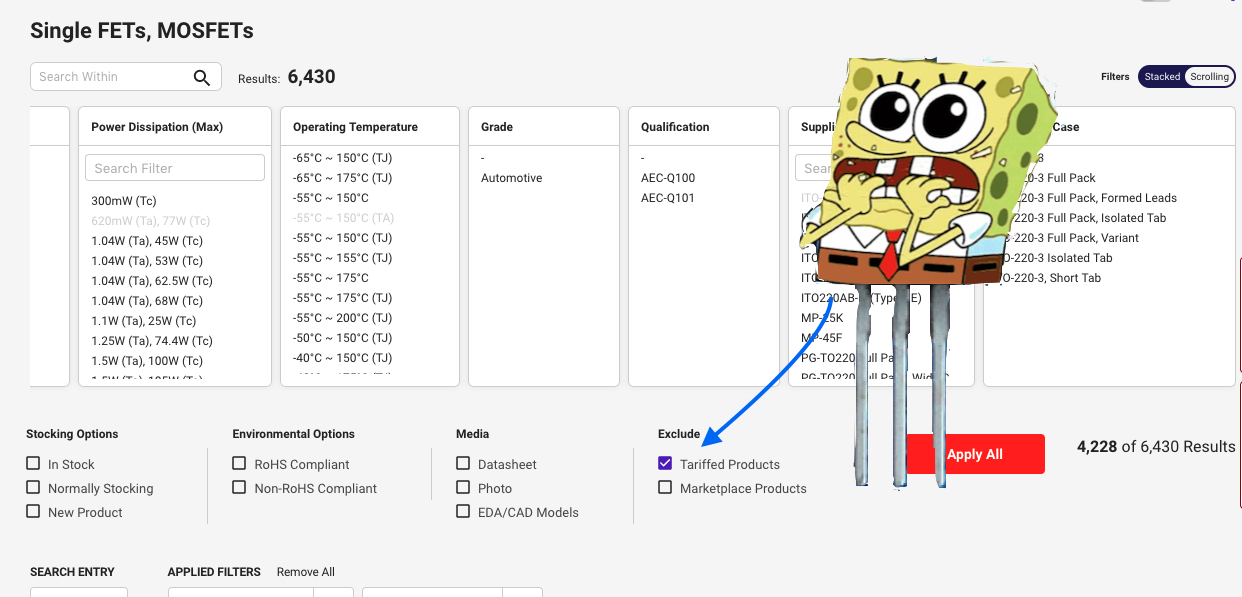Click the Remove All filters link
This screenshot has width=1242, height=597.
coord(306,572)
